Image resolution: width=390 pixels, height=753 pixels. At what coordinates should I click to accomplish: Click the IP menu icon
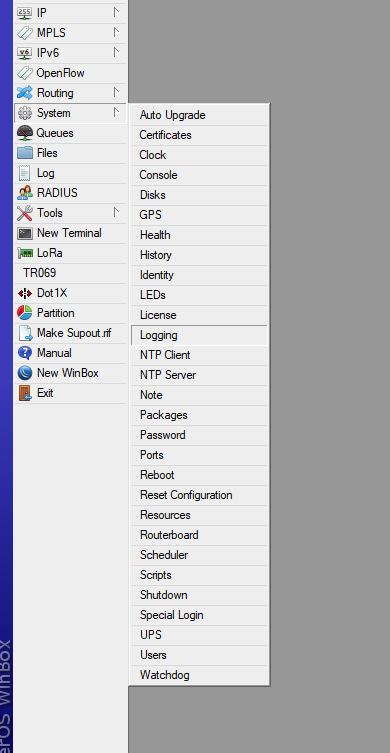[x=24, y=13]
